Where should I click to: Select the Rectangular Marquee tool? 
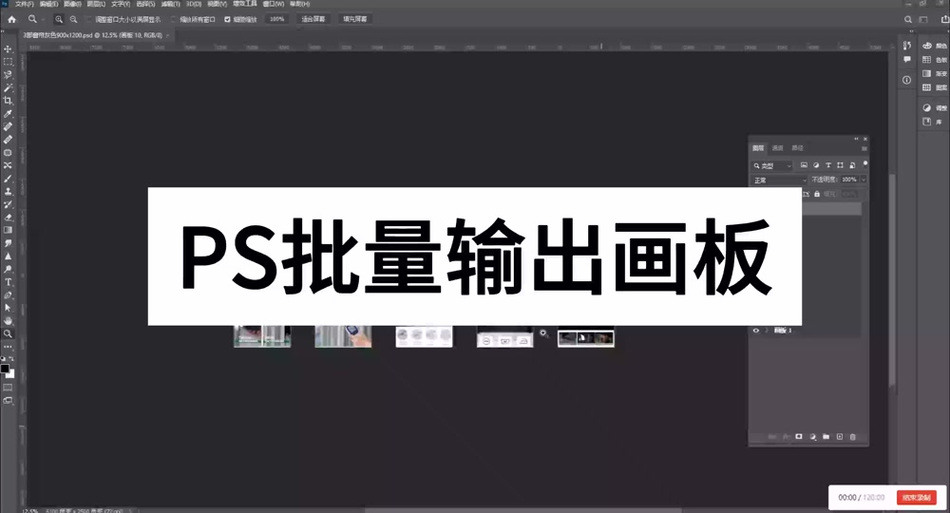(x=8, y=62)
